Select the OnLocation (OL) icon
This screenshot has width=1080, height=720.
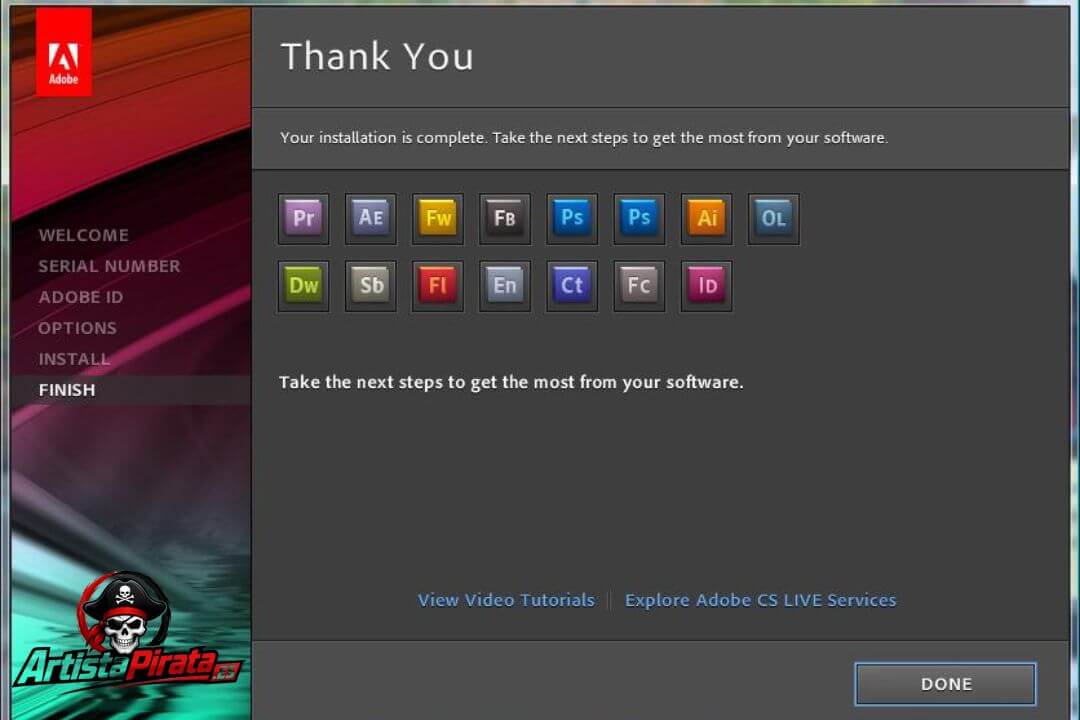773,218
